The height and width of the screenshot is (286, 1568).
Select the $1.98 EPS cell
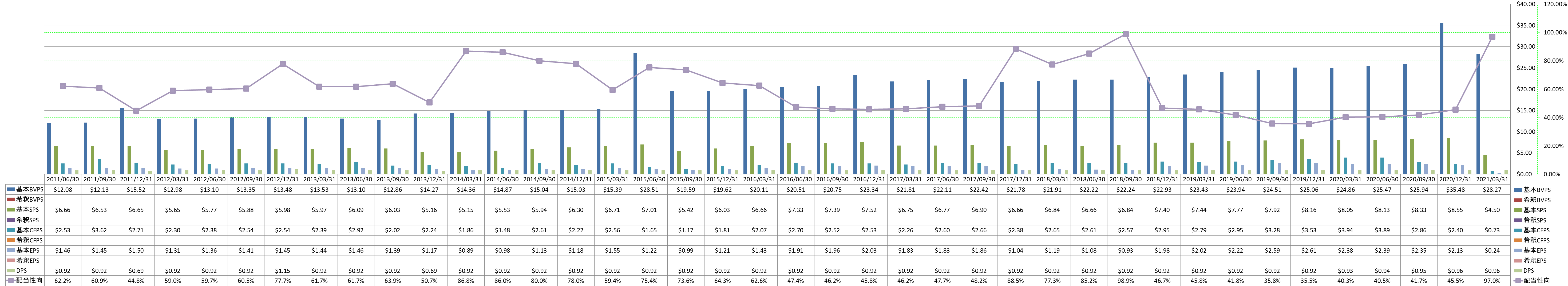click(x=1162, y=250)
